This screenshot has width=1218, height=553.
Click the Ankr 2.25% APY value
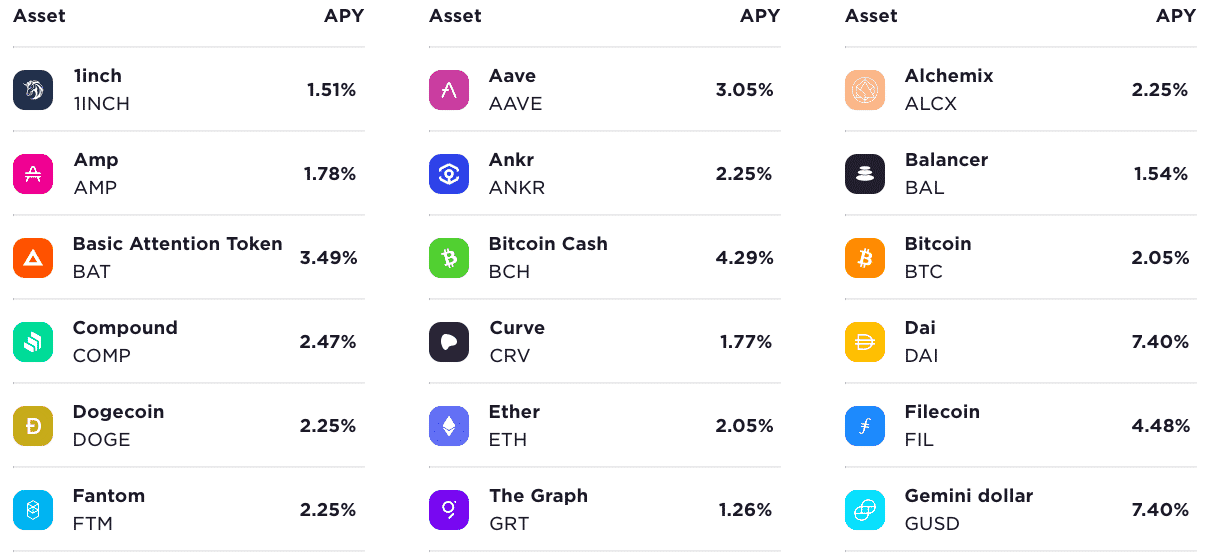[x=744, y=174]
